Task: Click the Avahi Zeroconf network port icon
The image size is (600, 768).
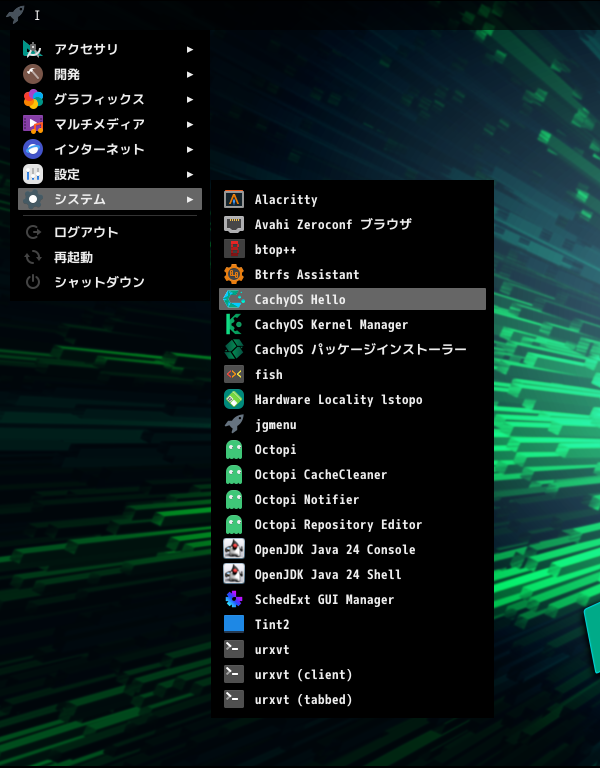Action: 234,224
